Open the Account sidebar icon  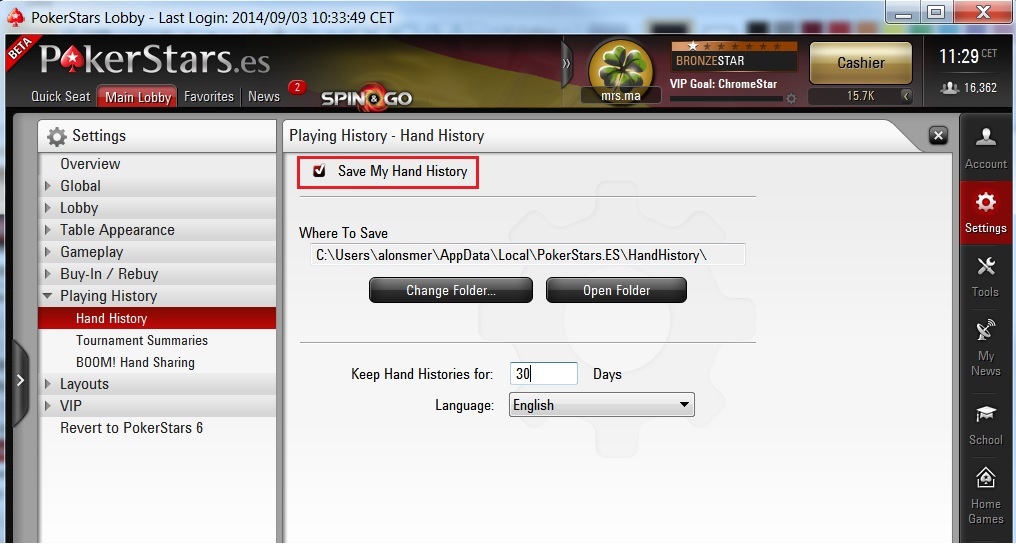pos(986,147)
